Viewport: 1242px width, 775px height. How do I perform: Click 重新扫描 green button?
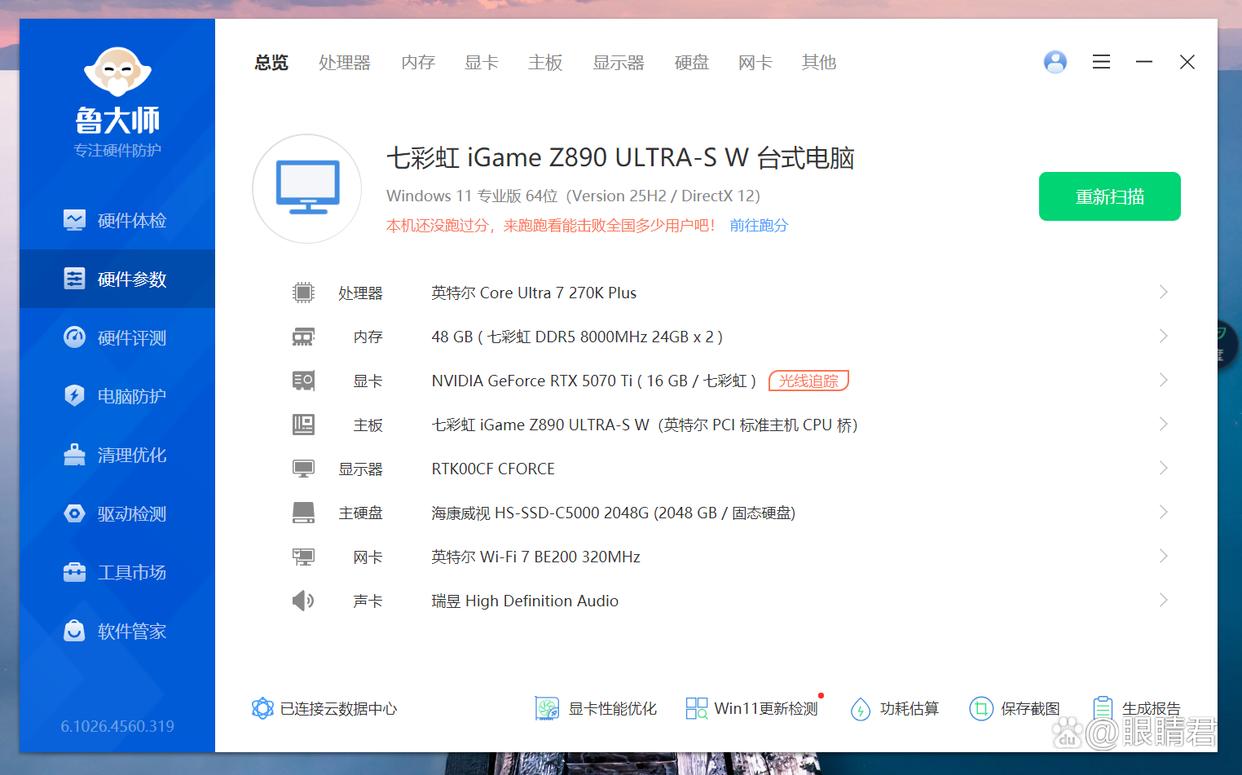pos(1110,196)
